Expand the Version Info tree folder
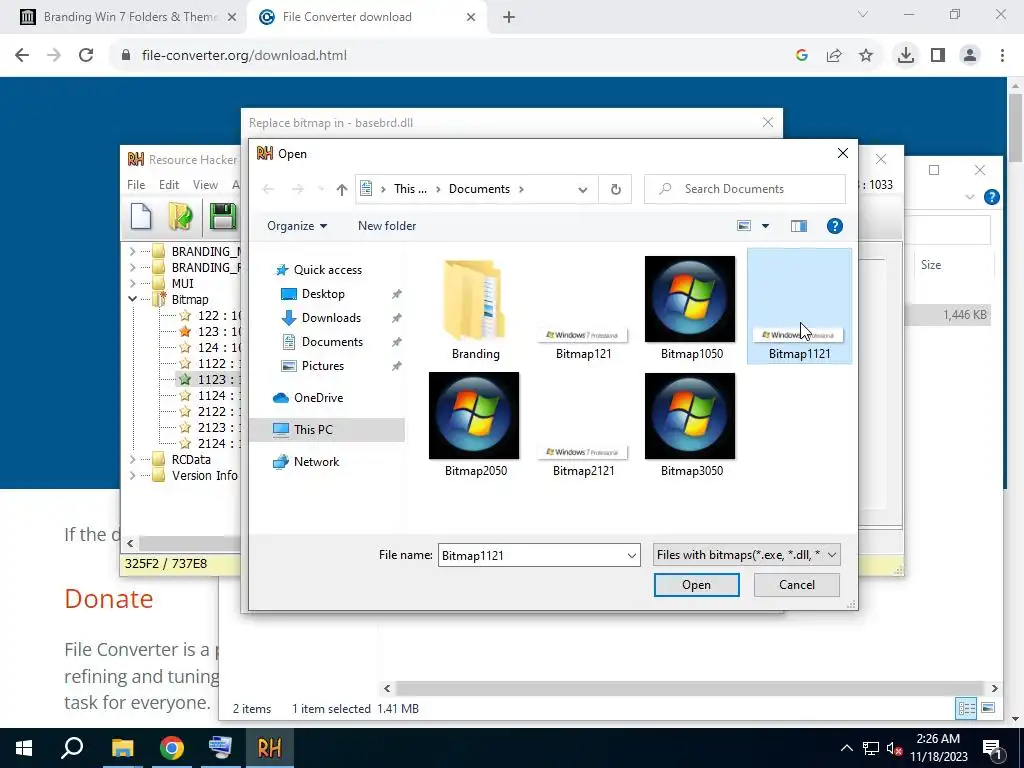Viewport: 1024px width, 768px height. coord(133,475)
